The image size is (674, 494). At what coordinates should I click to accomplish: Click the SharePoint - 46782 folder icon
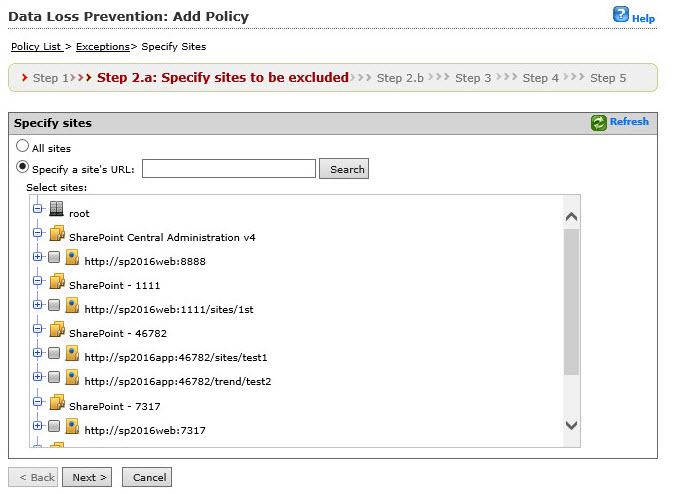point(57,331)
